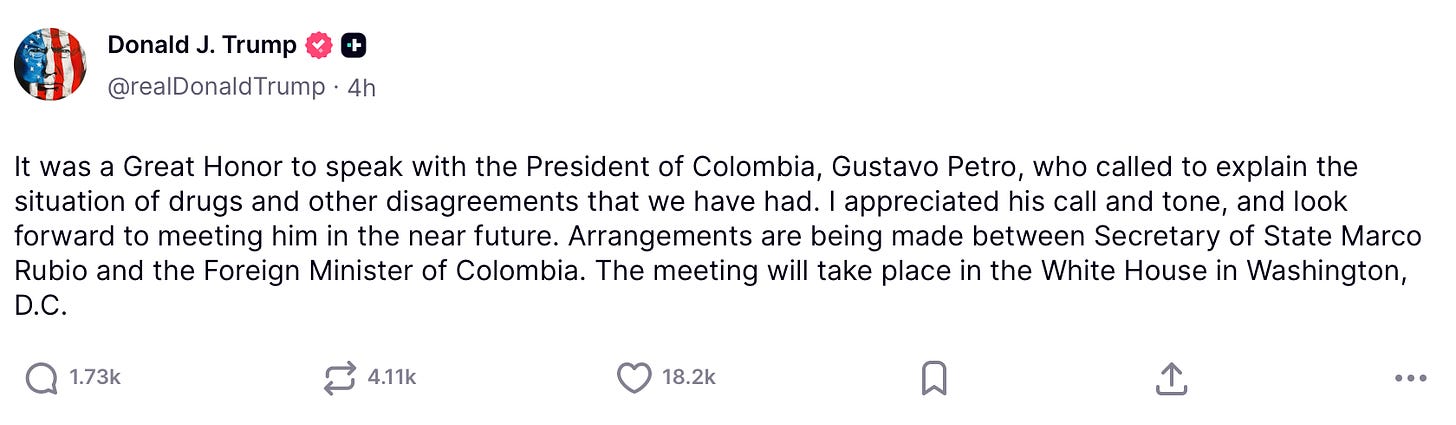This screenshot has height=425, width=1456.
Task: Click the share upload icon
Action: [1171, 378]
